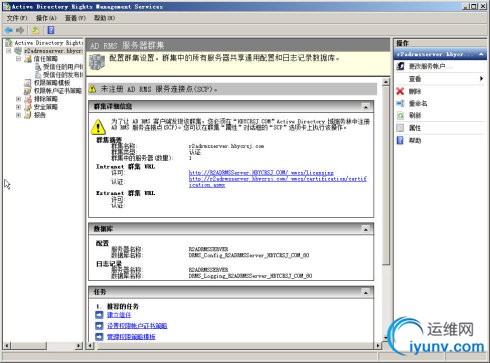This screenshot has width=490, height=363.
Task: Click the 受信任的发布域 tree icon
Action: click(x=38, y=75)
